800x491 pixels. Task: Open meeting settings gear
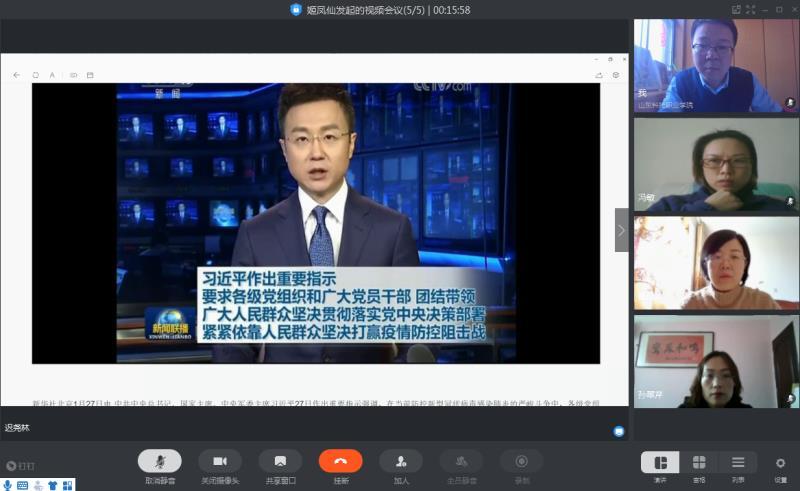pyautogui.click(x=780, y=463)
